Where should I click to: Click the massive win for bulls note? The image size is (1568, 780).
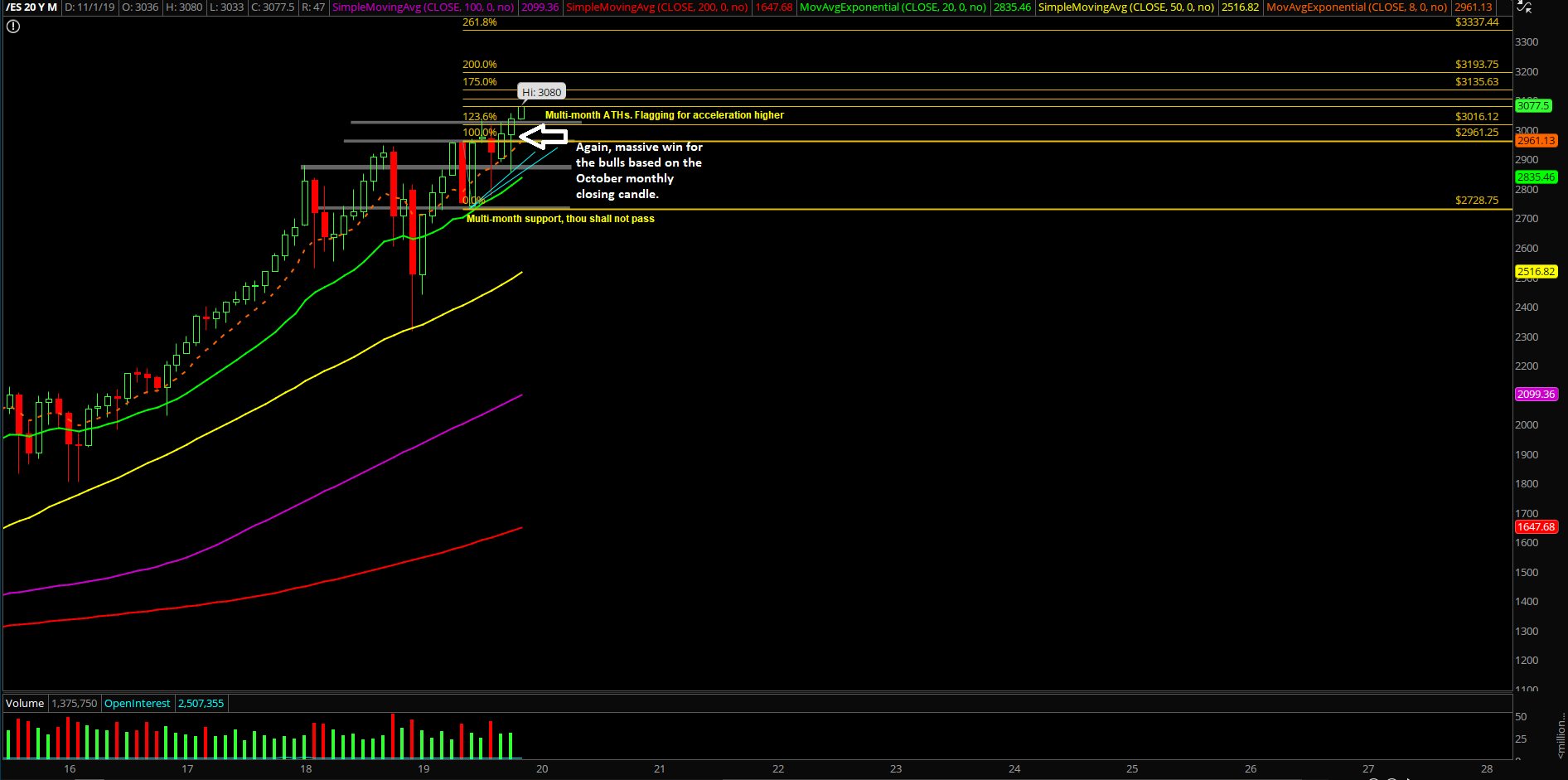(x=639, y=171)
